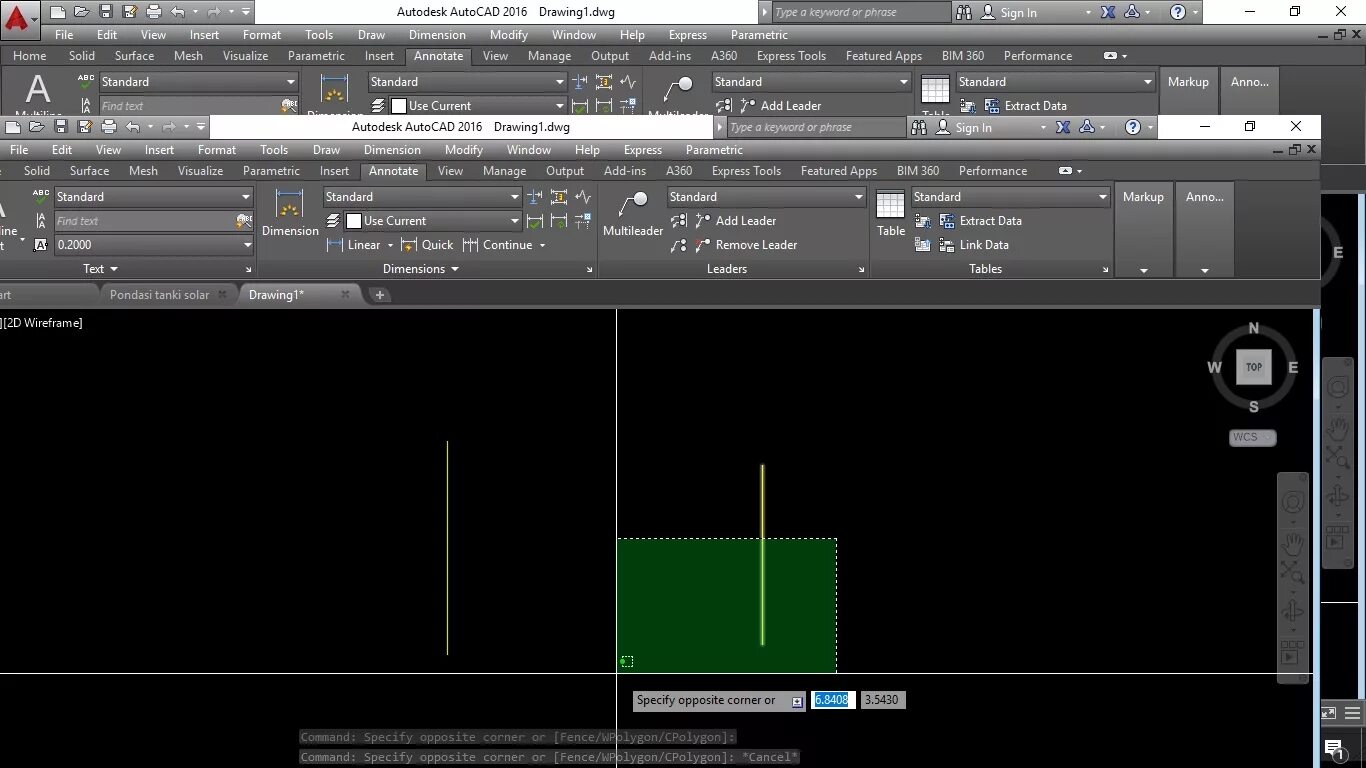Click Extract Data in front Tables panel

pyautogui.click(x=980, y=221)
